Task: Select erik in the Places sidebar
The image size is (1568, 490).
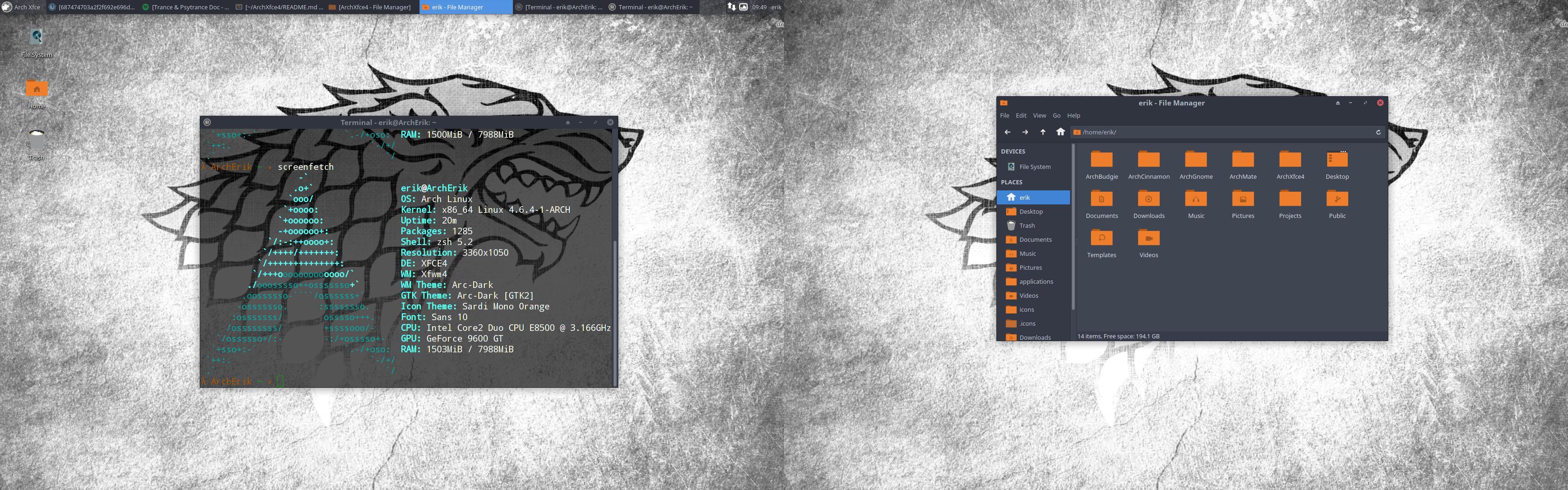Action: pyautogui.click(x=1034, y=197)
